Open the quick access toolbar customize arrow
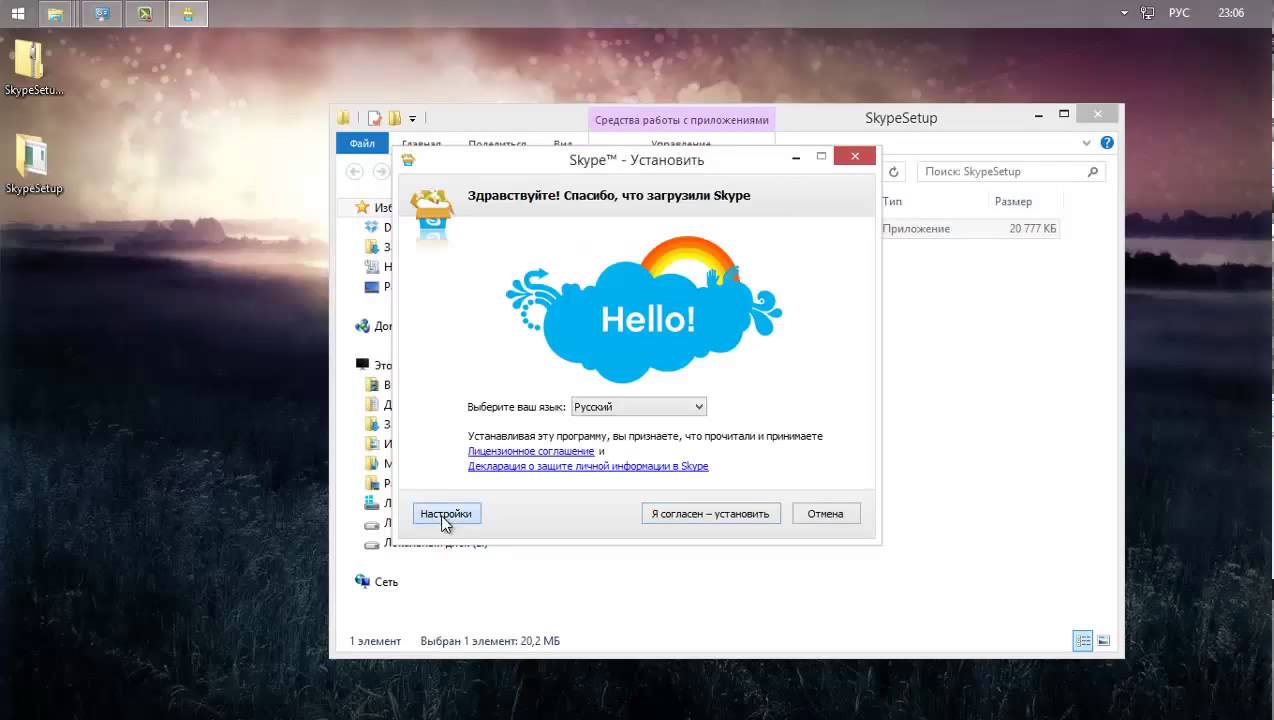Screen dimensions: 1274x720 [412, 119]
